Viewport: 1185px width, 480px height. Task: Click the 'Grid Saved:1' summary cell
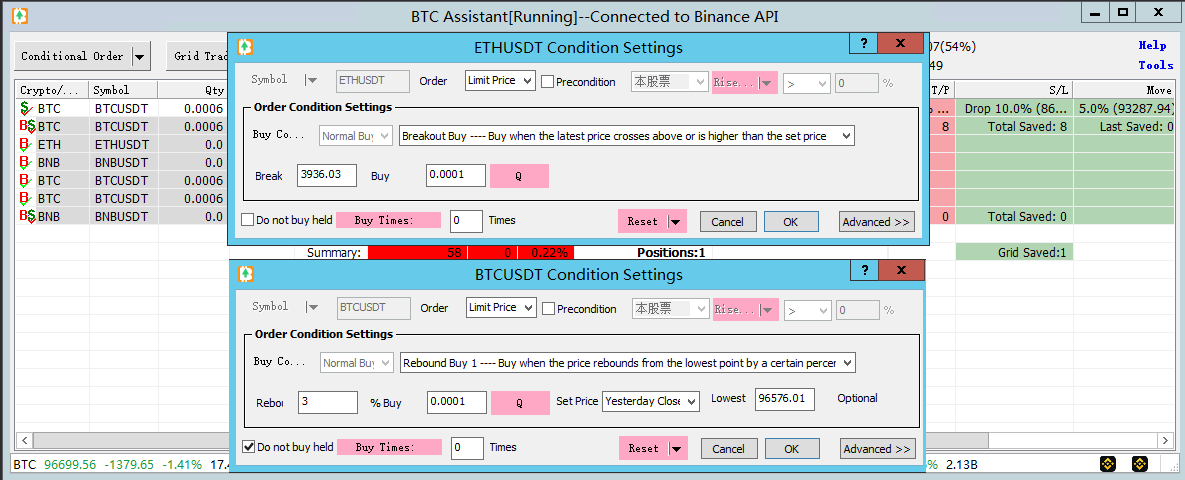pyautogui.click(x=1014, y=252)
